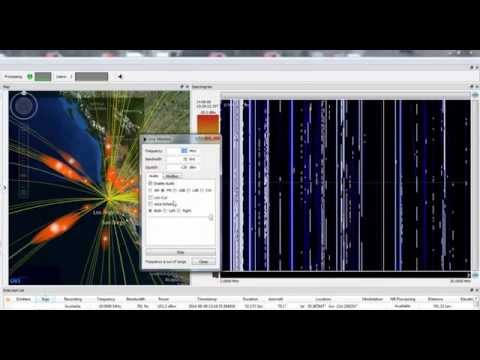Switch to the Audio tab in dialog
The image size is (480, 360).
tap(154, 176)
